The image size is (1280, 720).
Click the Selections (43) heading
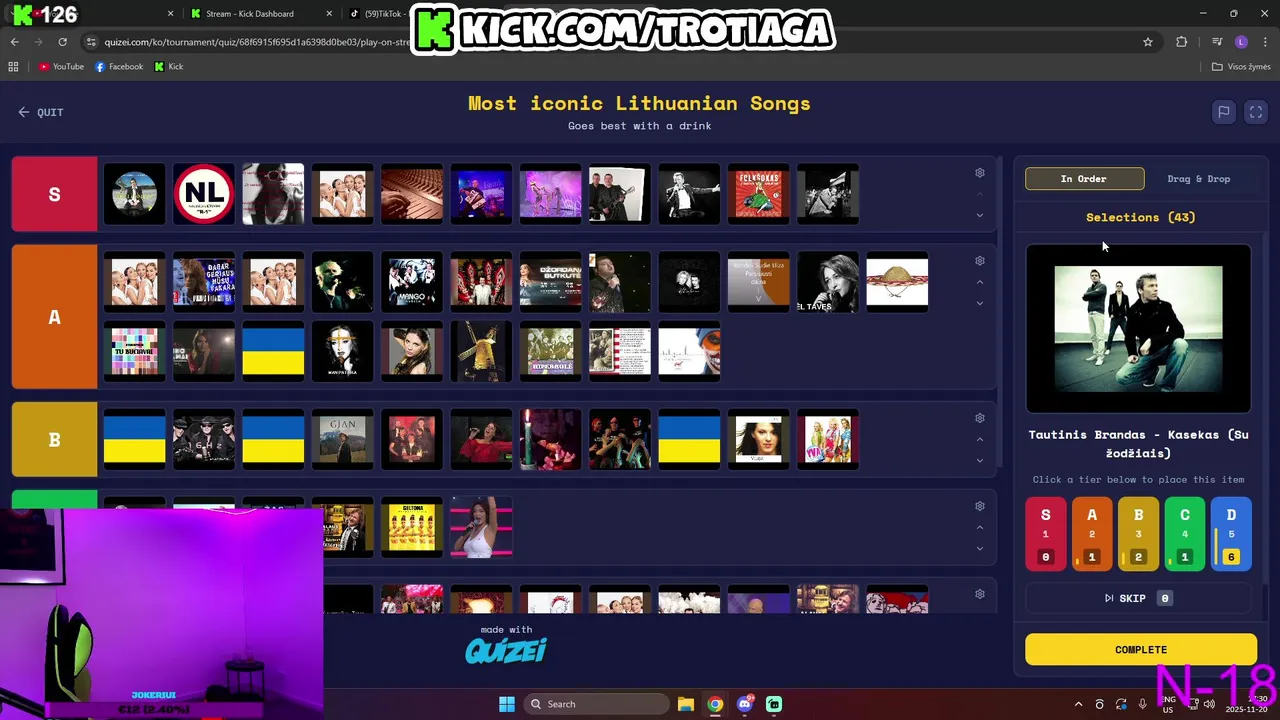coord(1141,217)
